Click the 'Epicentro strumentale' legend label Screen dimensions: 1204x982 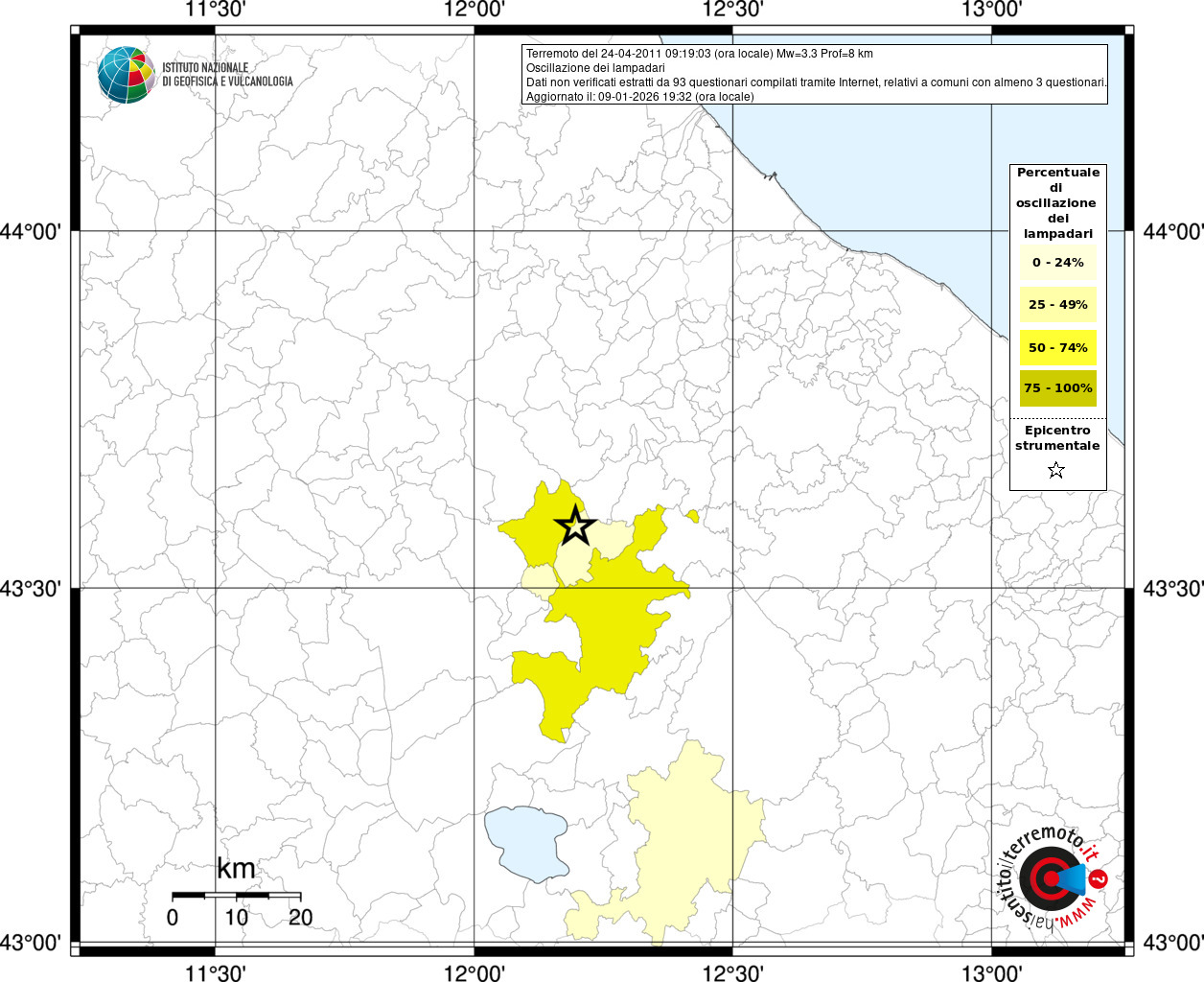(x=1057, y=438)
